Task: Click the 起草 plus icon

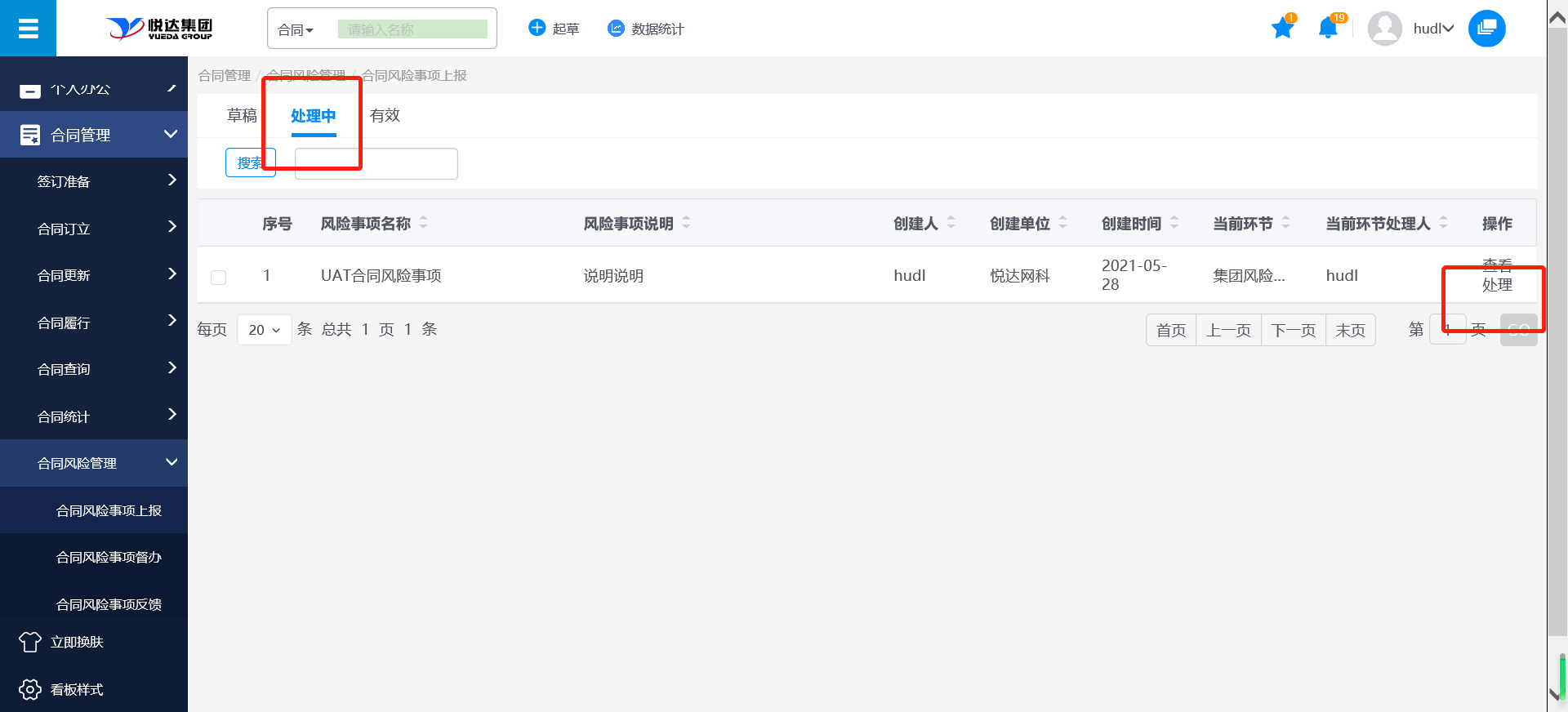Action: 537,29
